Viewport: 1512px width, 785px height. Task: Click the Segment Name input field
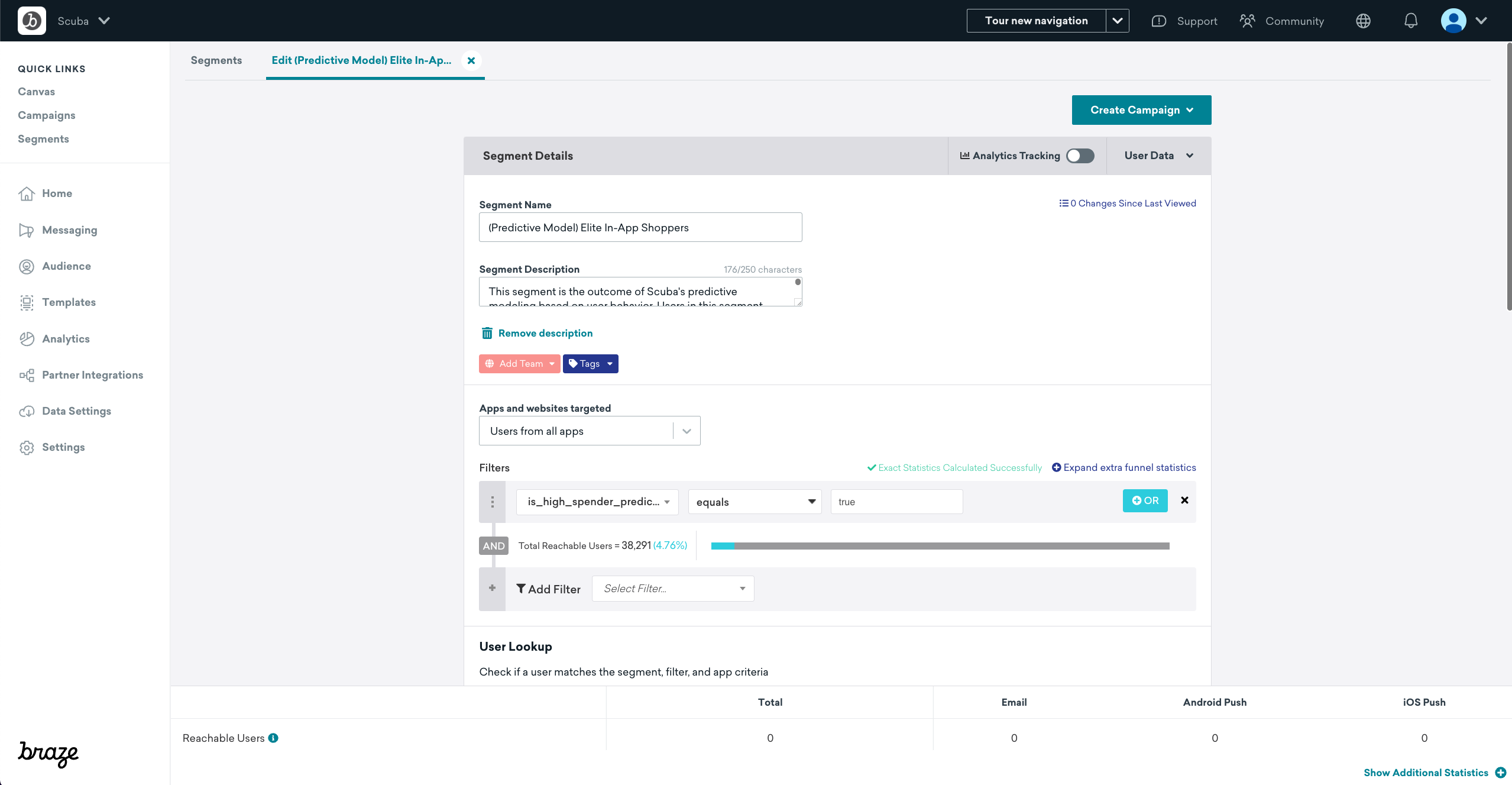click(640, 227)
